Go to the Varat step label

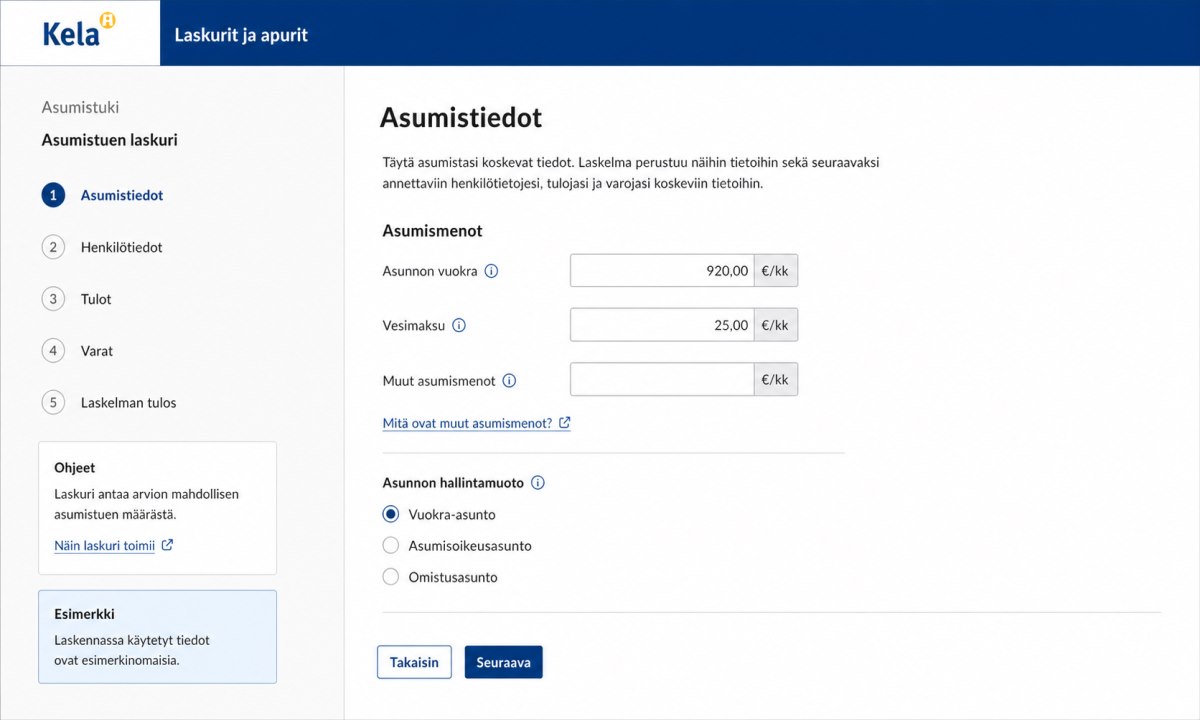click(x=97, y=351)
